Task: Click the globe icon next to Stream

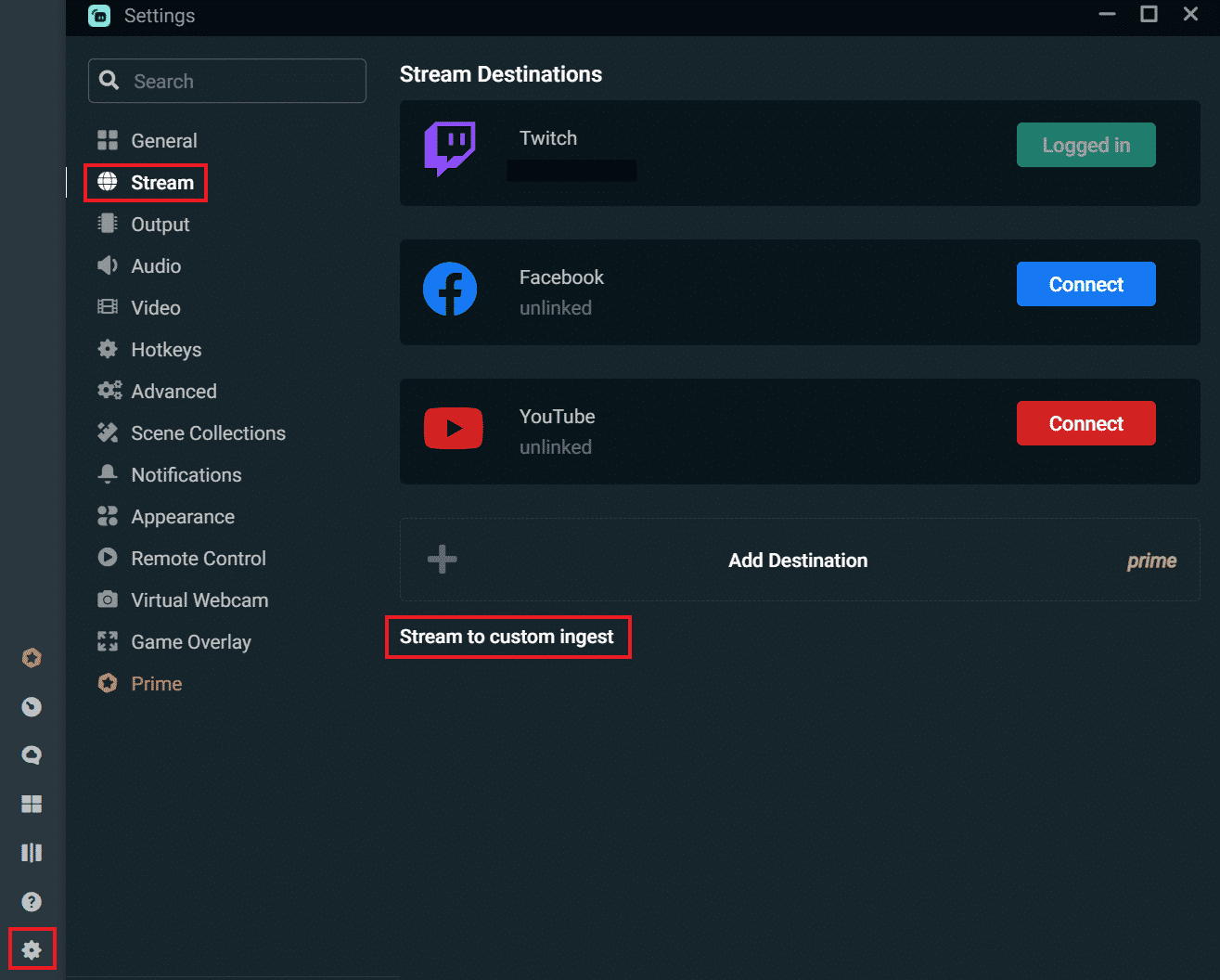Action: click(108, 182)
